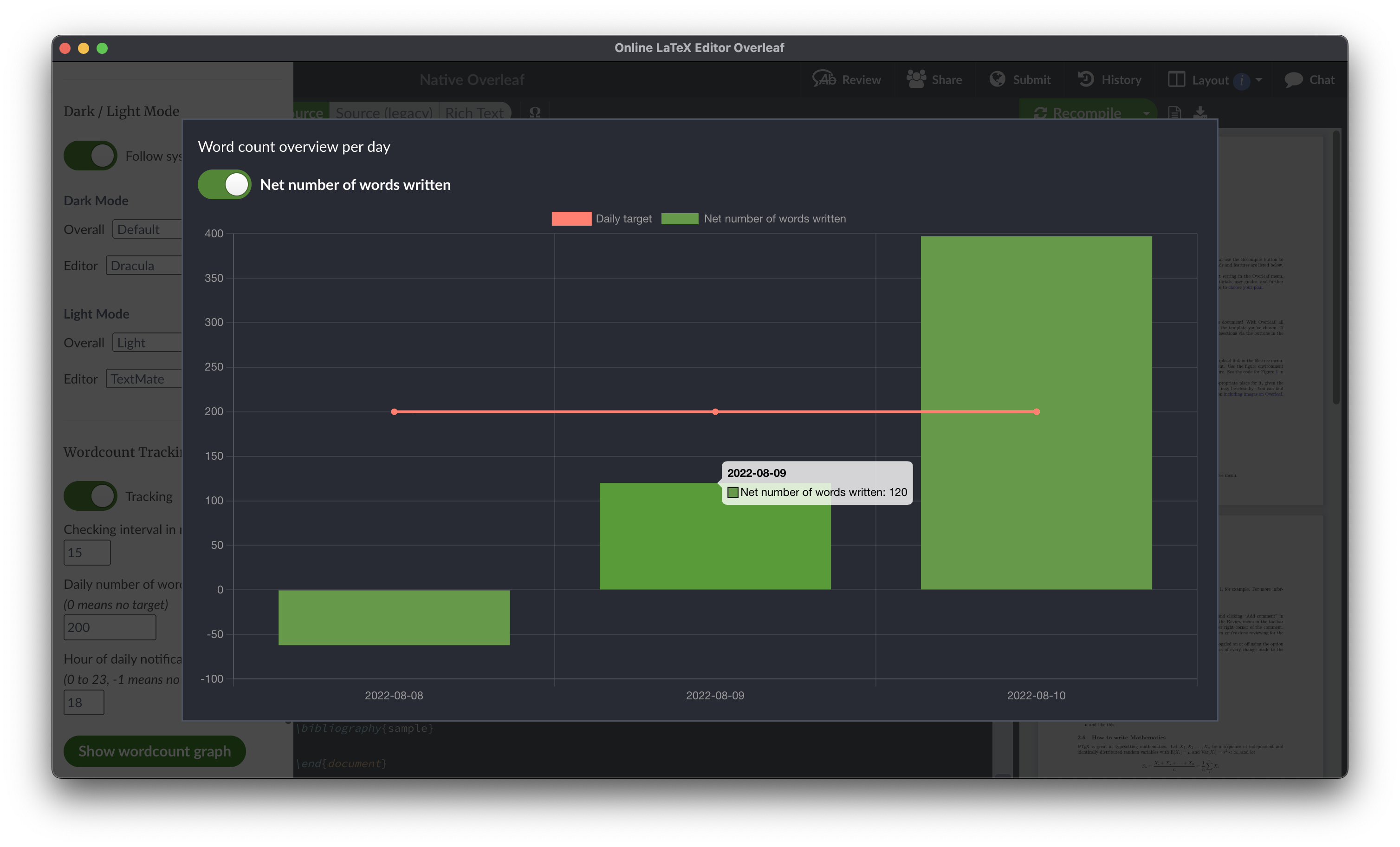Click the Daily target legend color swatch
The image size is (1400, 847).
pyautogui.click(x=571, y=219)
